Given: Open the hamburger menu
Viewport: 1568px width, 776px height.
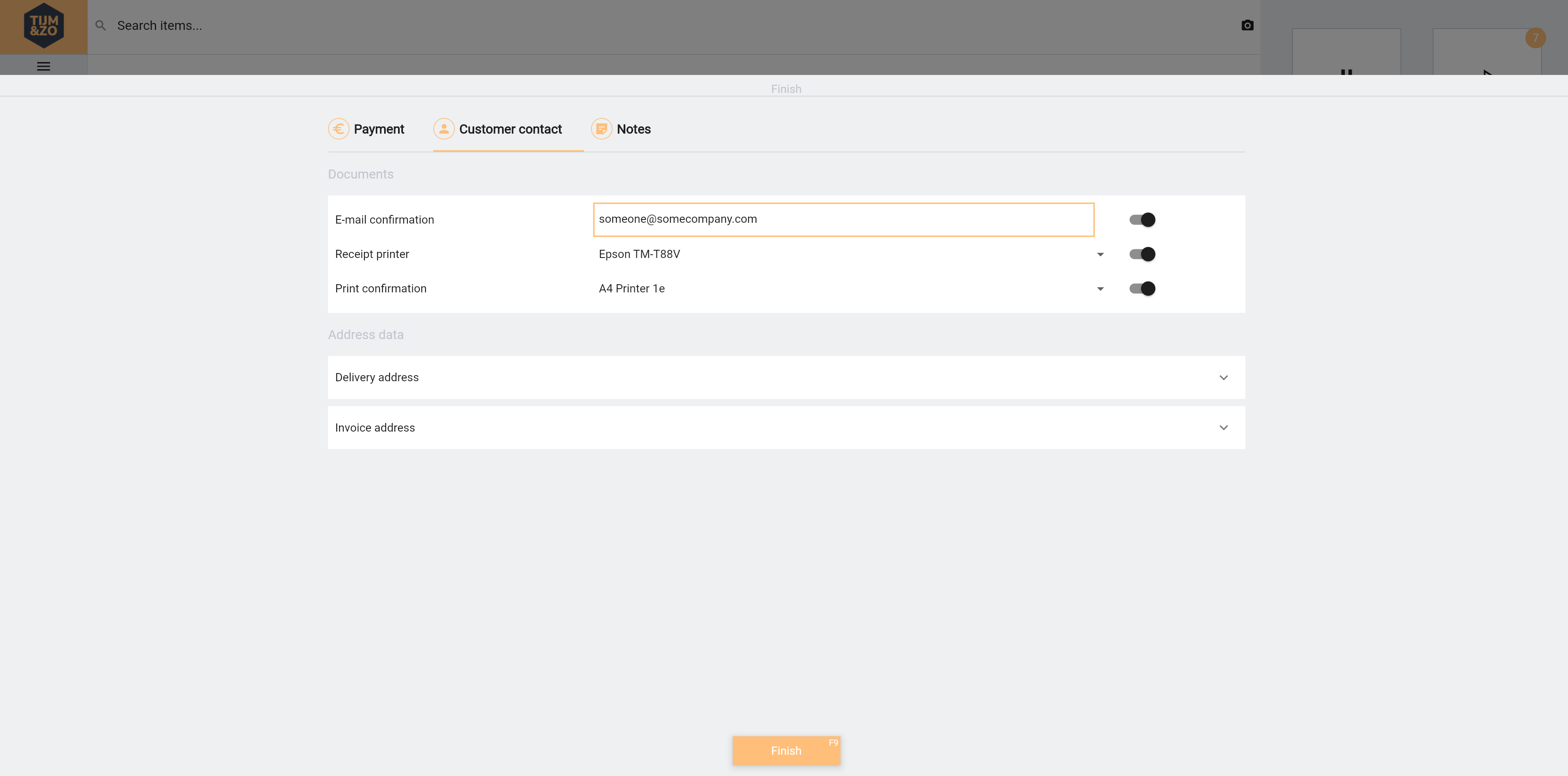Looking at the screenshot, I should coord(43,66).
